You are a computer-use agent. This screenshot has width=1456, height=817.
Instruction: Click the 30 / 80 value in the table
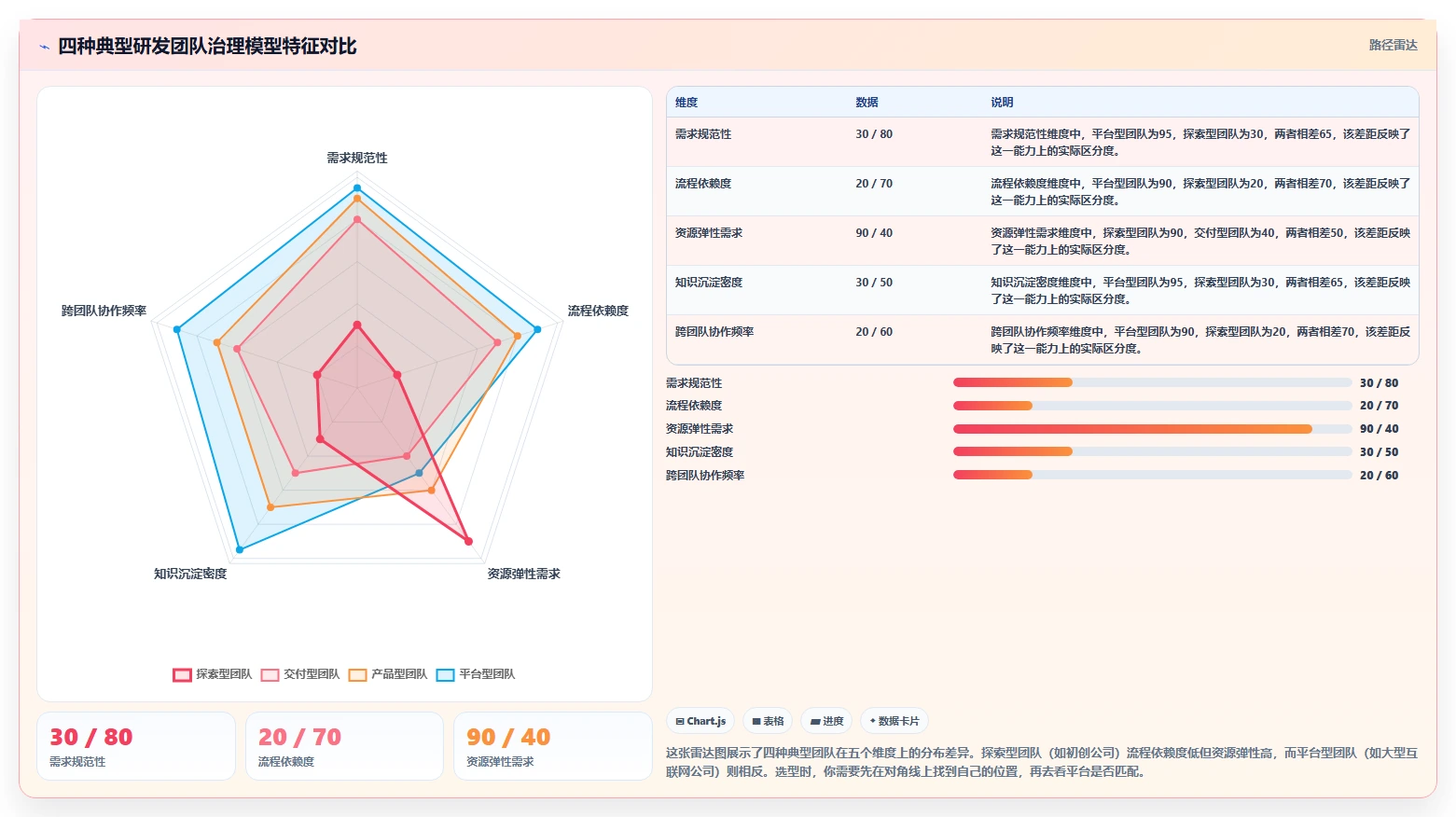pyautogui.click(x=874, y=134)
